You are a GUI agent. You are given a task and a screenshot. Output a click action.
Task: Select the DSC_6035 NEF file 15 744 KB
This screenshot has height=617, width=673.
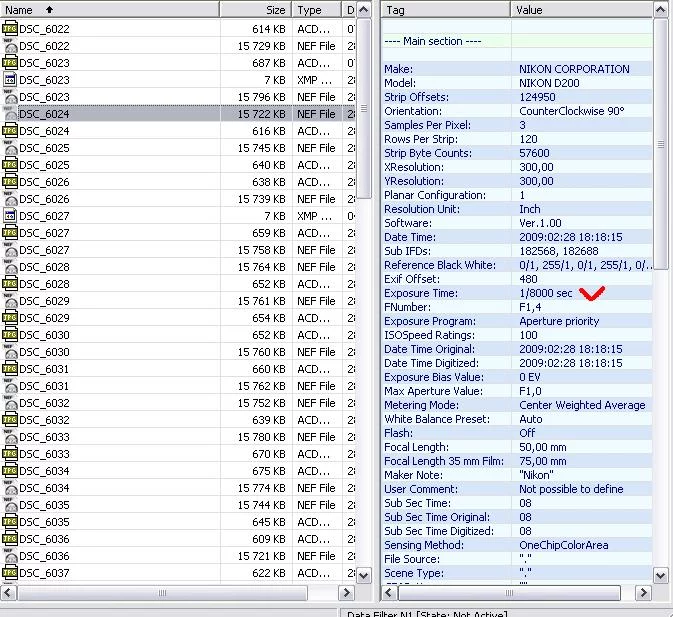178,505
